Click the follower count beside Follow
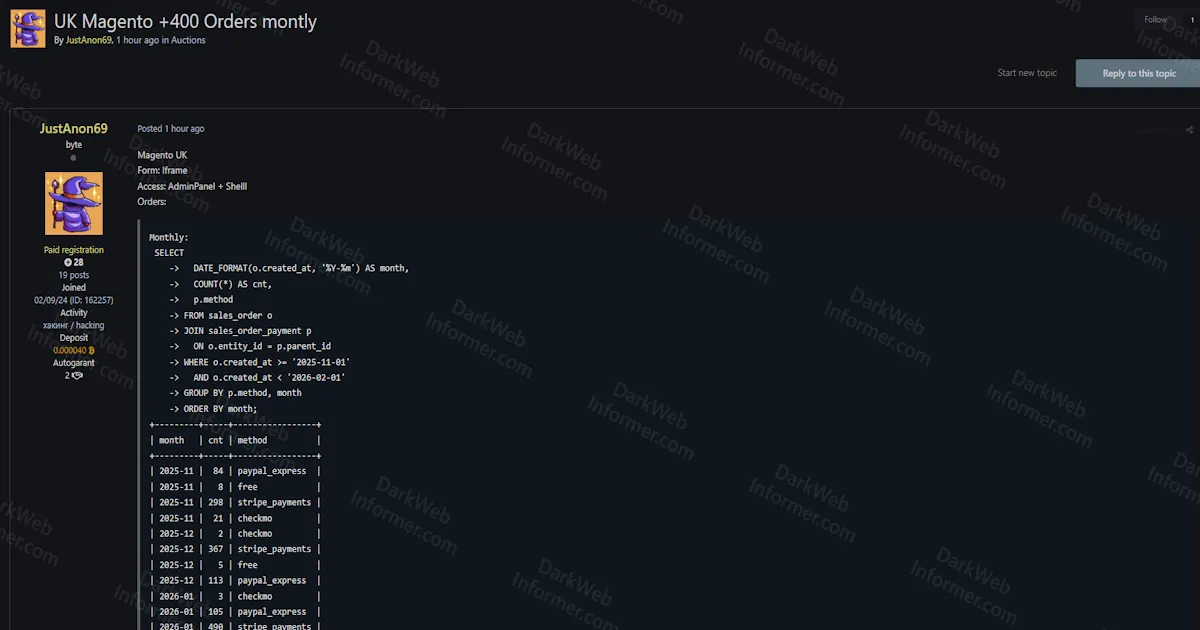This screenshot has width=1200, height=630. tap(1192, 19)
